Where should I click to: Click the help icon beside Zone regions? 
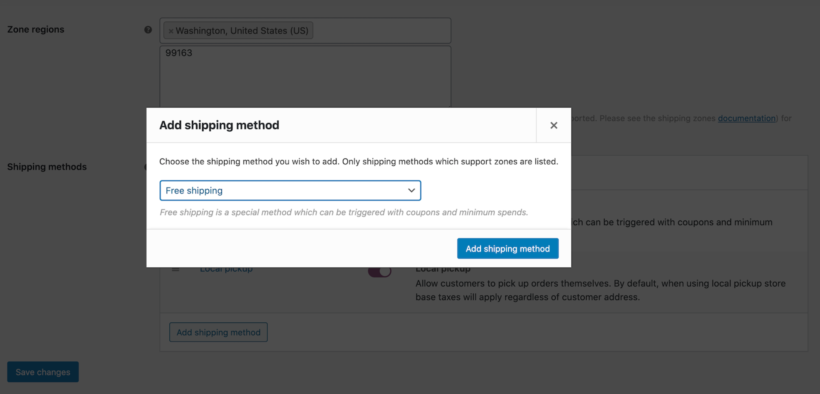[x=148, y=30]
